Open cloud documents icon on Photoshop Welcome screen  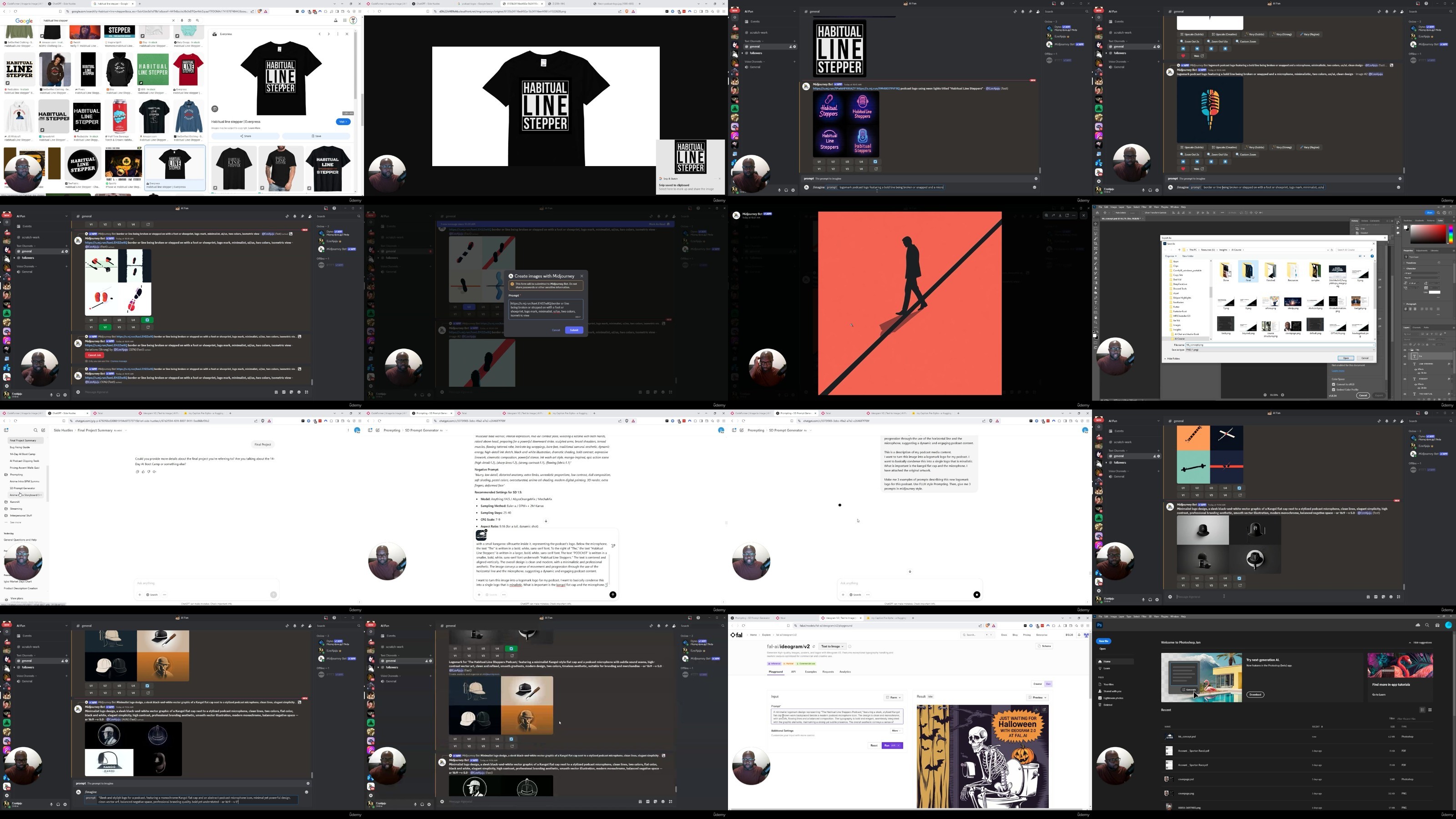click(x=1418, y=625)
